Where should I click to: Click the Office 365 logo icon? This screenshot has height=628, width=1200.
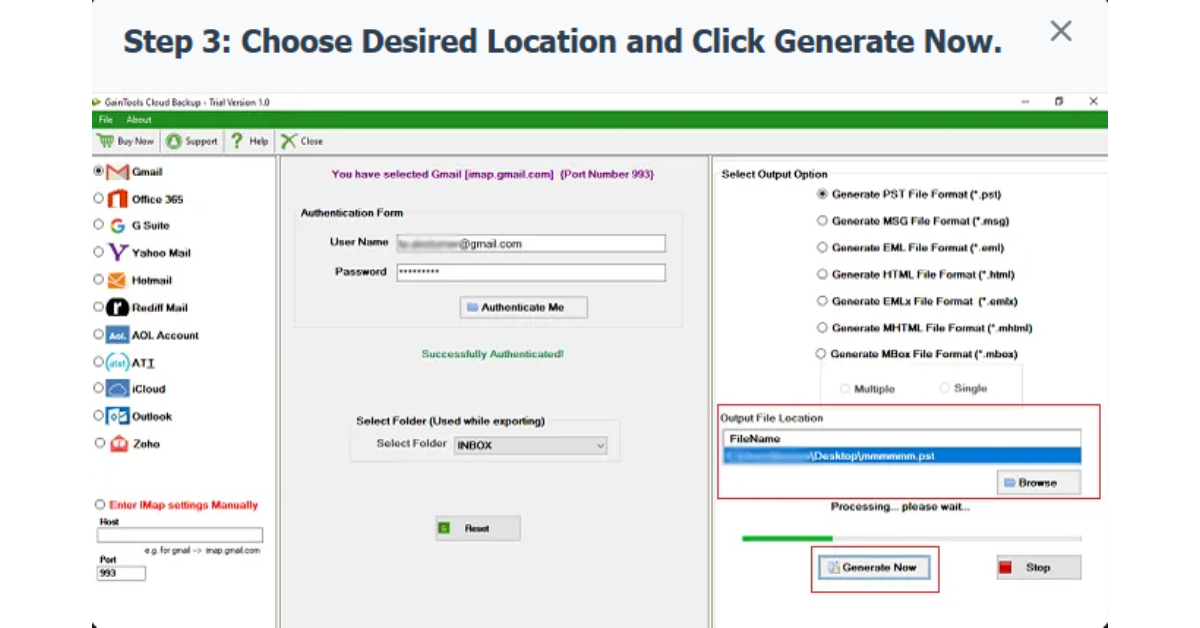click(x=117, y=199)
